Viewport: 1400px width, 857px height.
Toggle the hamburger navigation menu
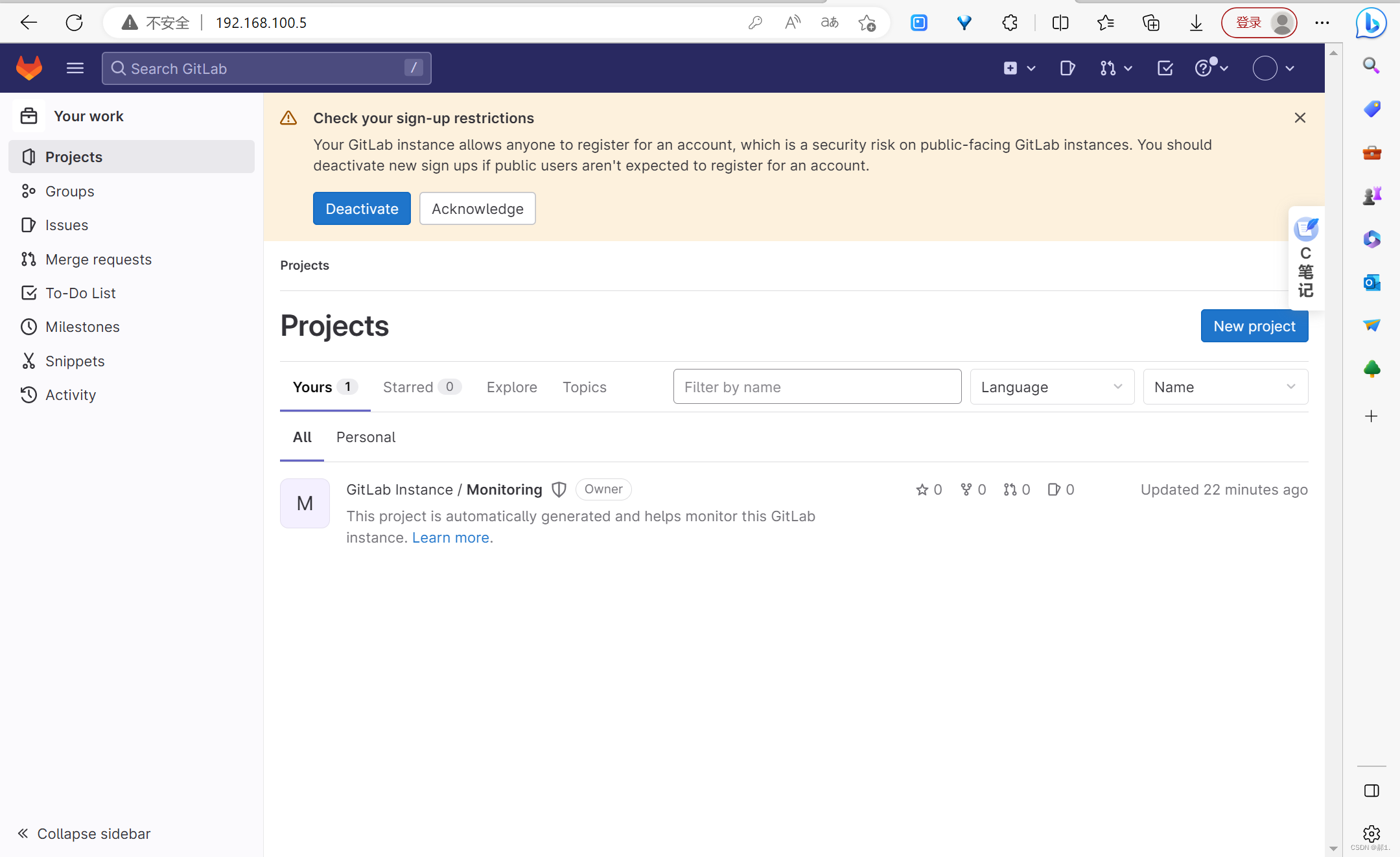(75, 68)
